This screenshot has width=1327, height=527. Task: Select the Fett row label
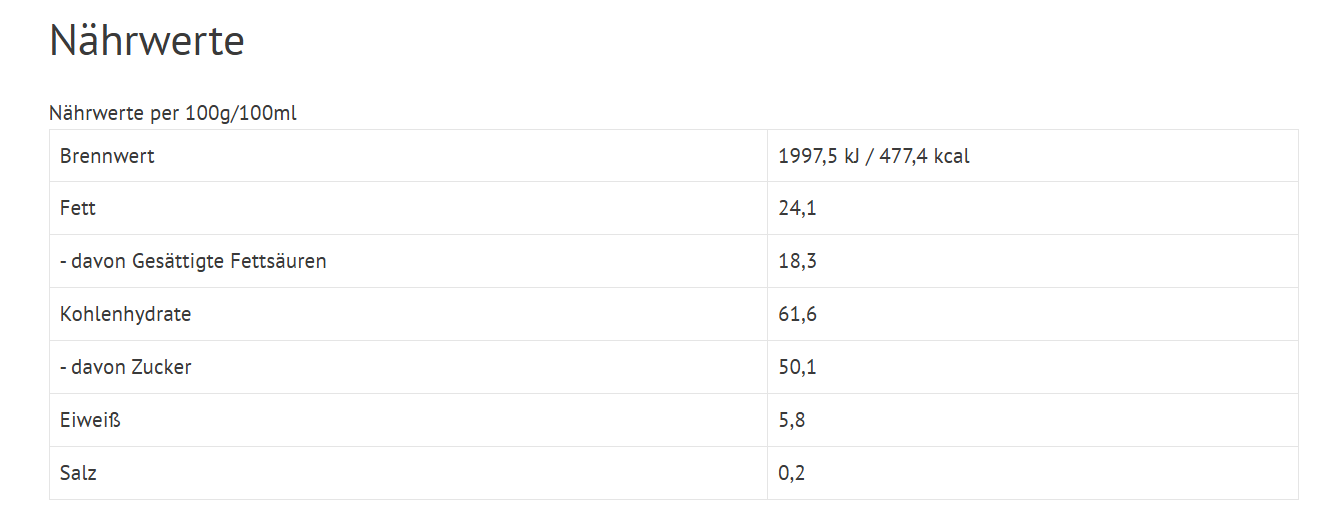(x=78, y=208)
